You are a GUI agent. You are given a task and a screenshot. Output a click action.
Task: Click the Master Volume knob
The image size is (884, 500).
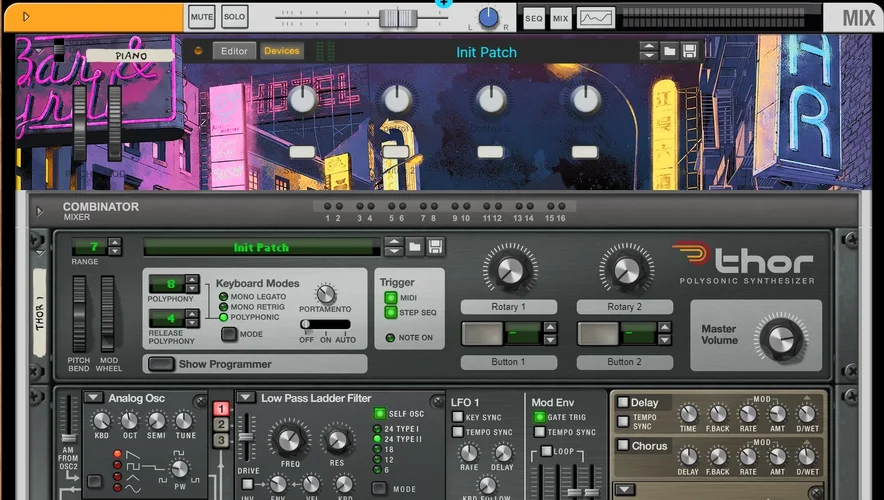pyautogui.click(x=779, y=340)
